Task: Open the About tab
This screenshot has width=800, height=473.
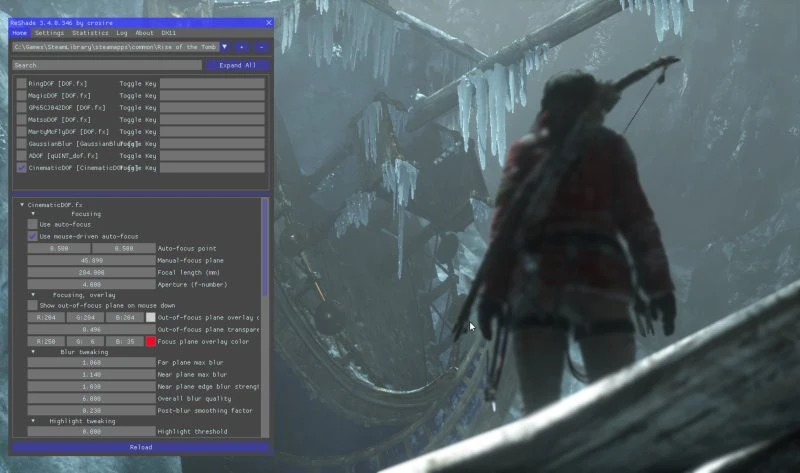Action: click(144, 33)
